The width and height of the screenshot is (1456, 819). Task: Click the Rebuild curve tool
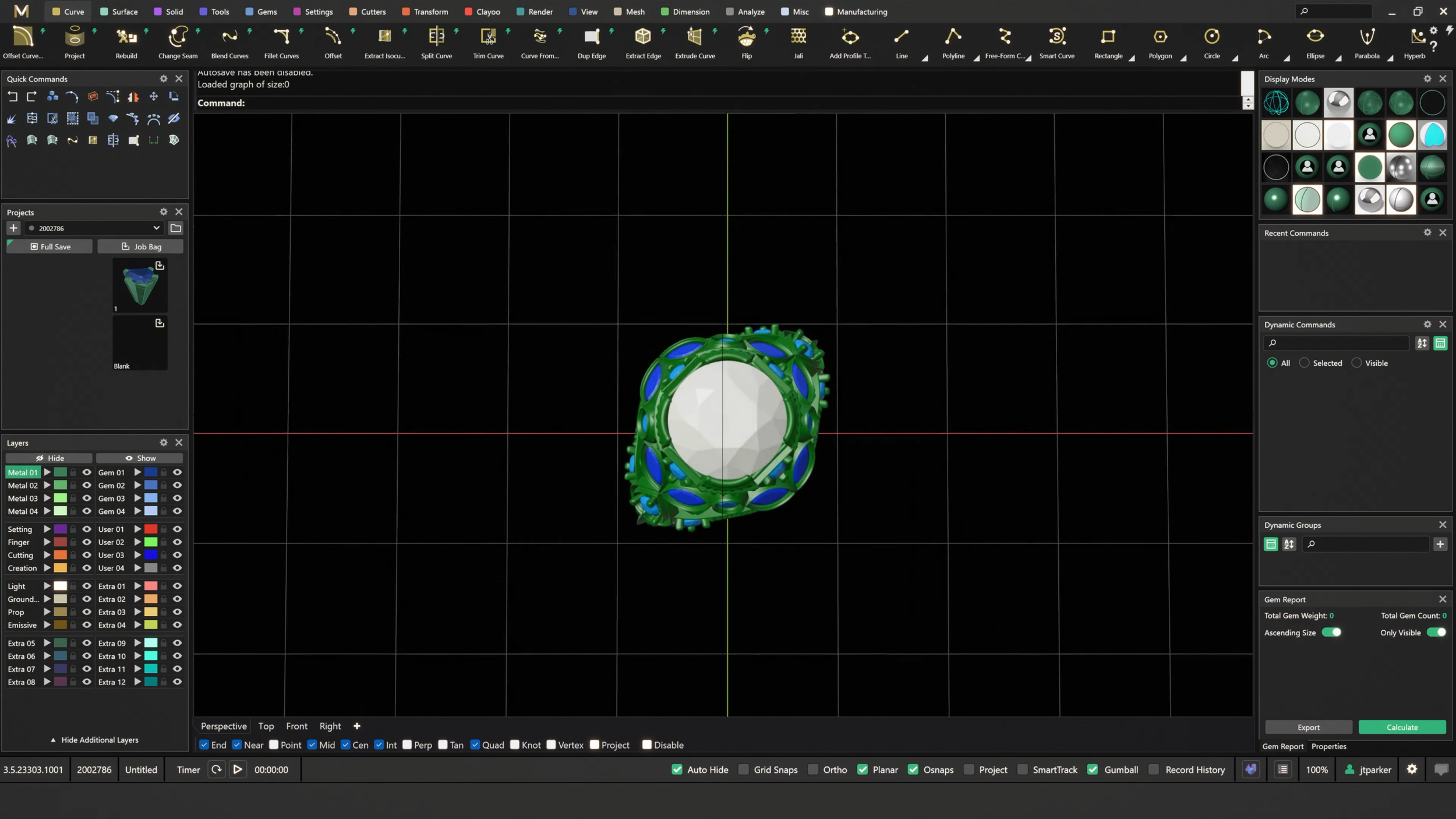coord(126,42)
